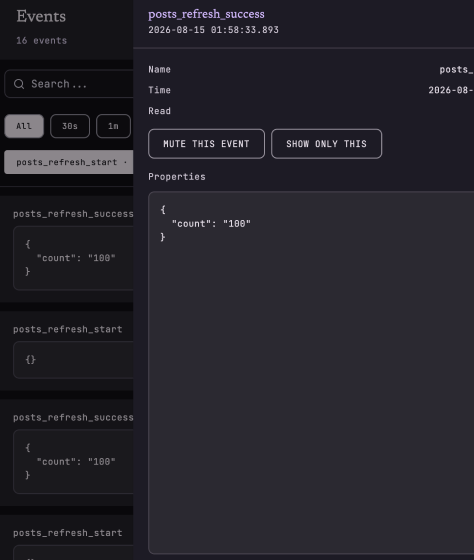Select the 1m time filter
474x560 pixels.
[113, 126]
